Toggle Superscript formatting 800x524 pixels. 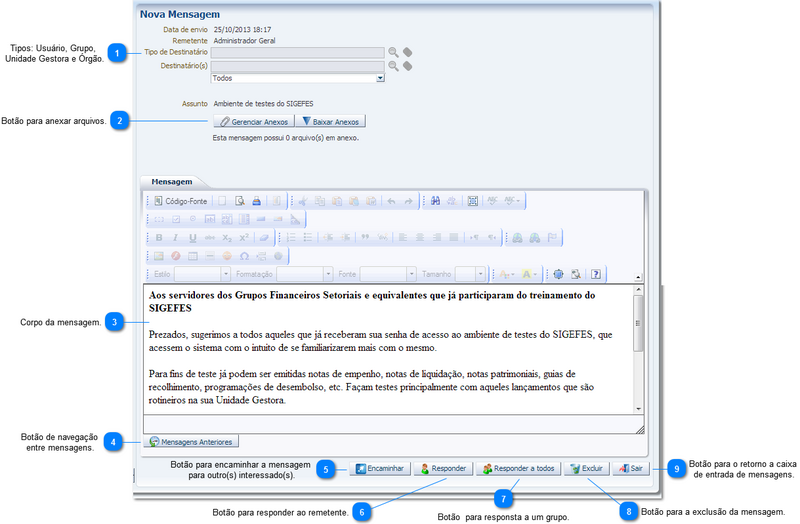tap(244, 238)
